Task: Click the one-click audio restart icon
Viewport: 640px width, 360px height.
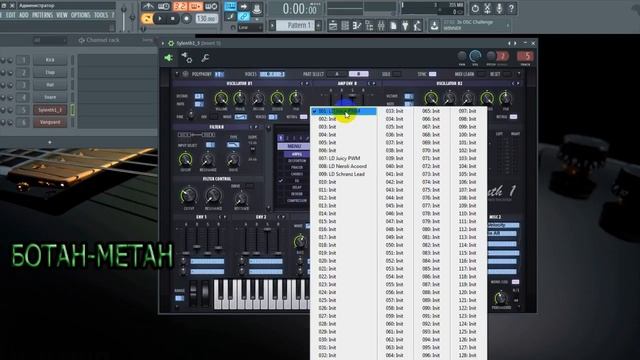Action: (475, 9)
